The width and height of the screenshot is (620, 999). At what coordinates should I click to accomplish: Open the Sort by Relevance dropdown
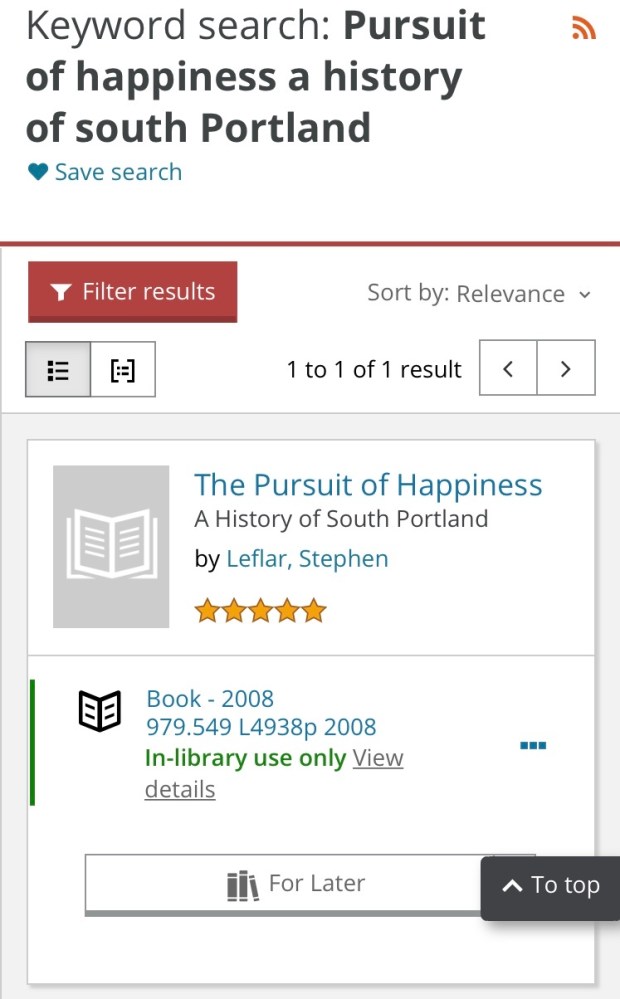(479, 294)
